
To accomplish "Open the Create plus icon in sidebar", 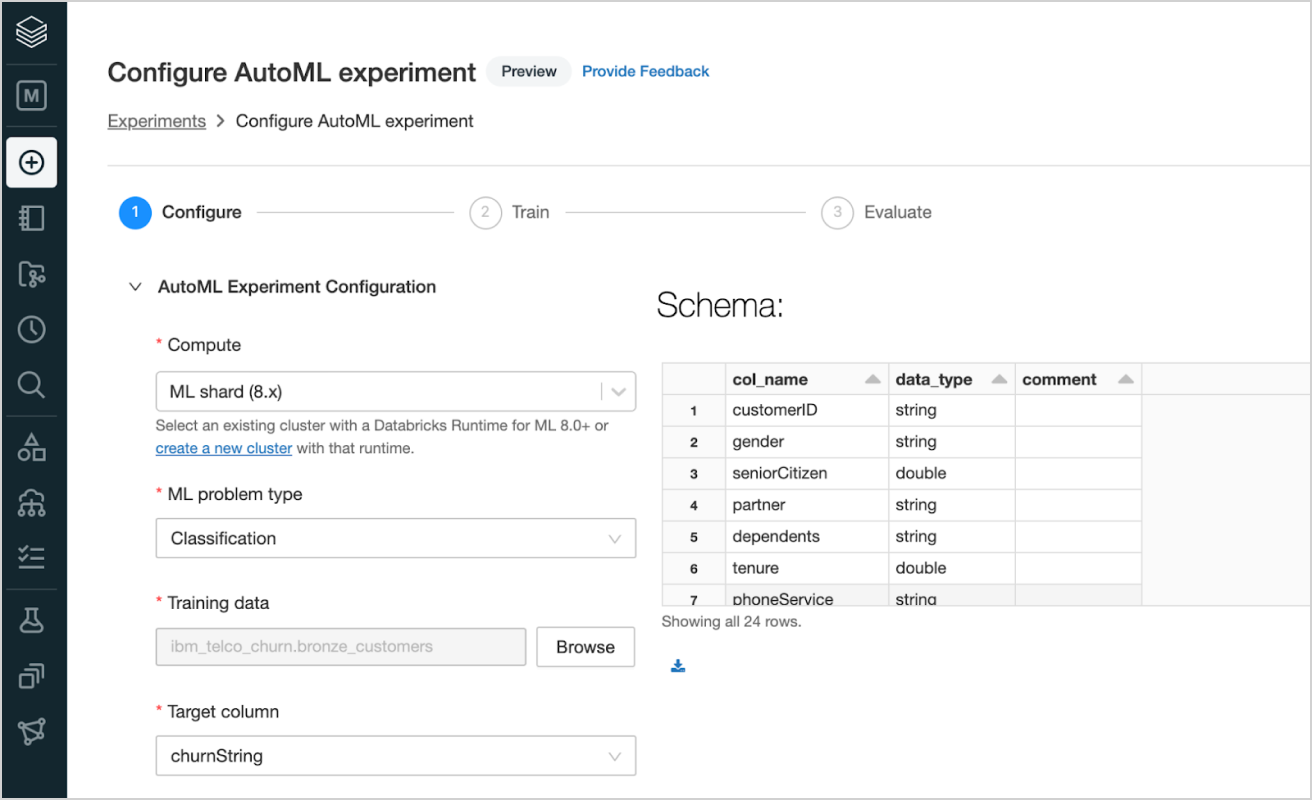I will pos(32,162).
